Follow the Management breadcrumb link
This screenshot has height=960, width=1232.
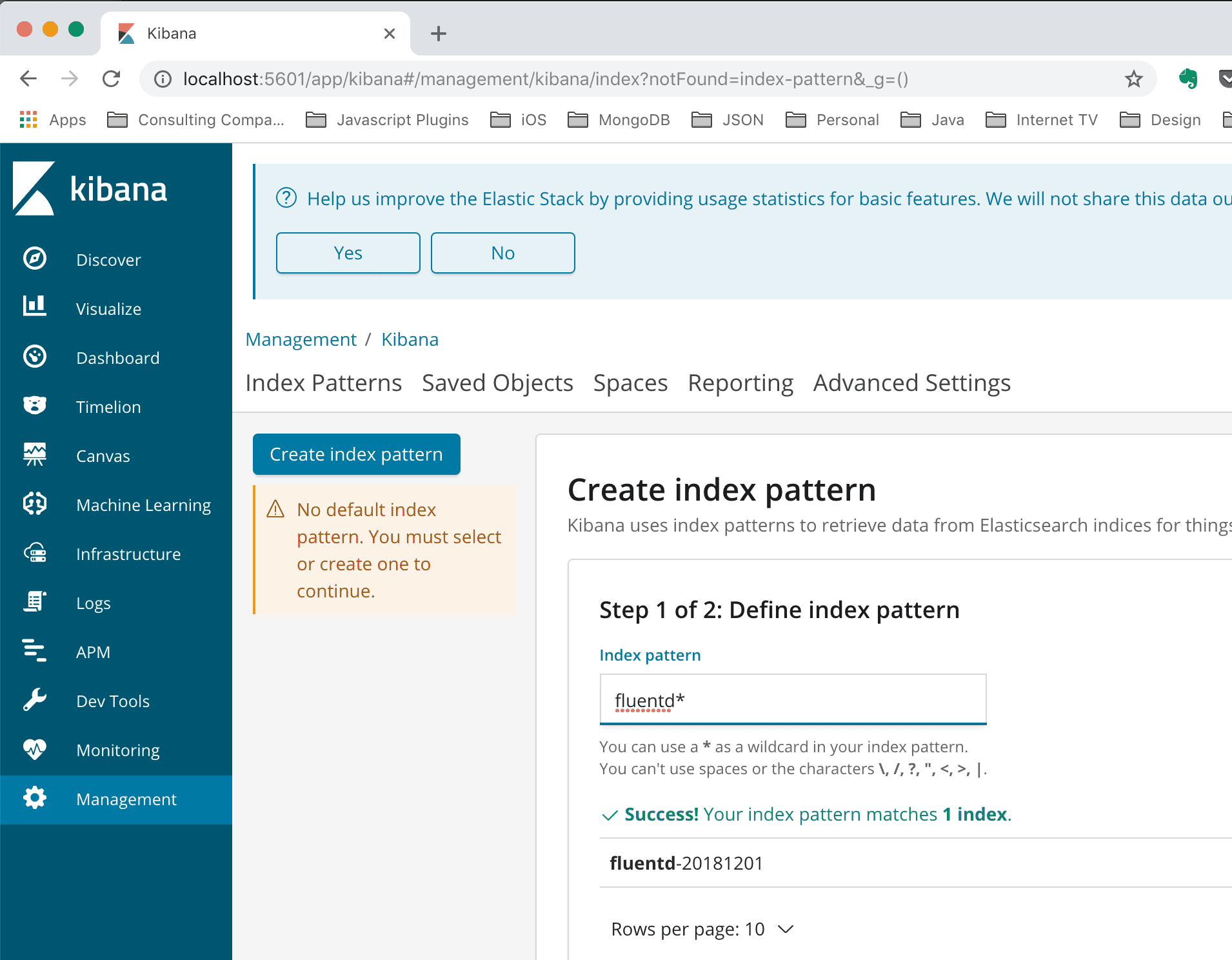pos(301,339)
